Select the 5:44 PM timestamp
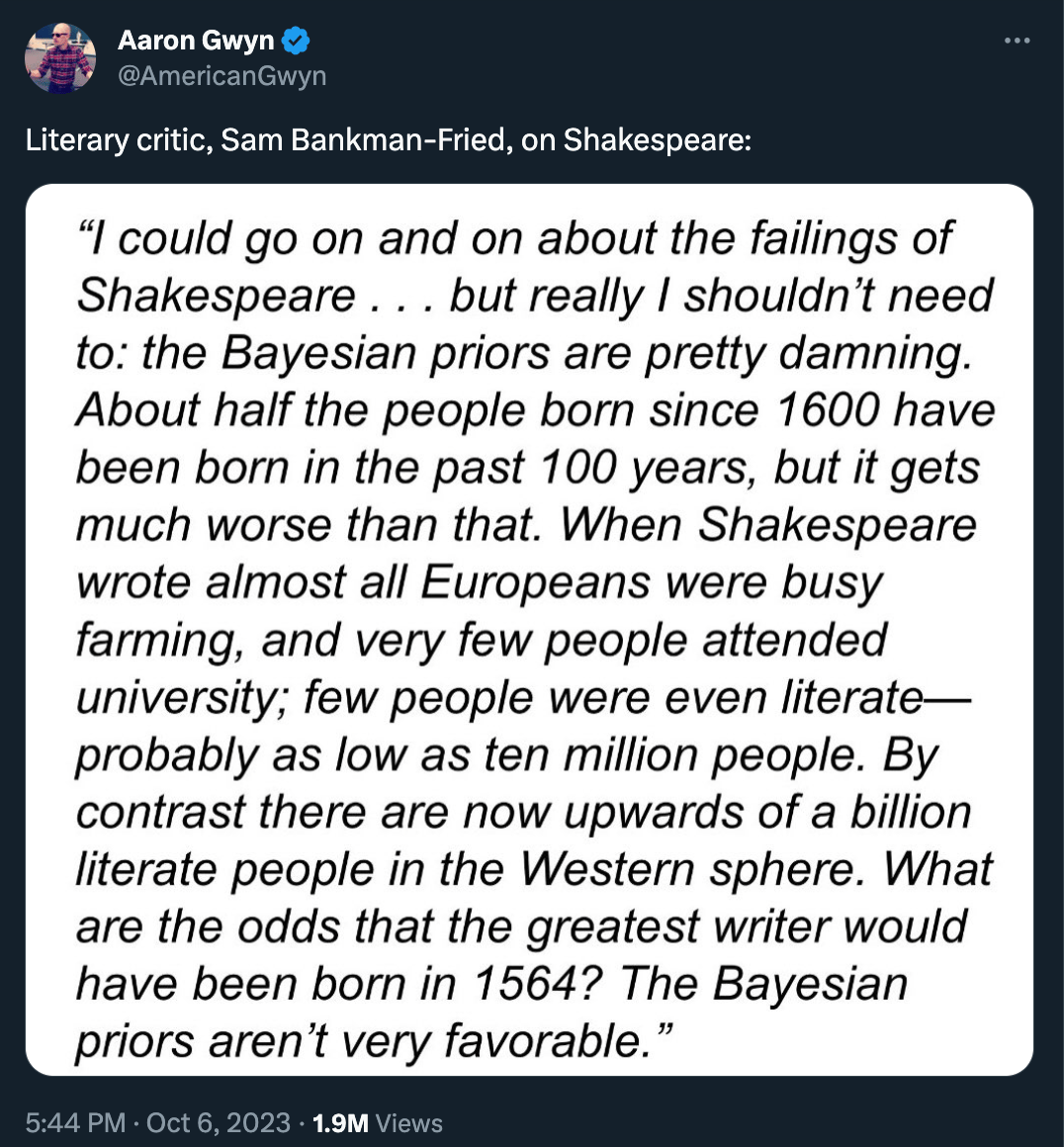Screen dimensions: 1064x1147 click(75, 1123)
